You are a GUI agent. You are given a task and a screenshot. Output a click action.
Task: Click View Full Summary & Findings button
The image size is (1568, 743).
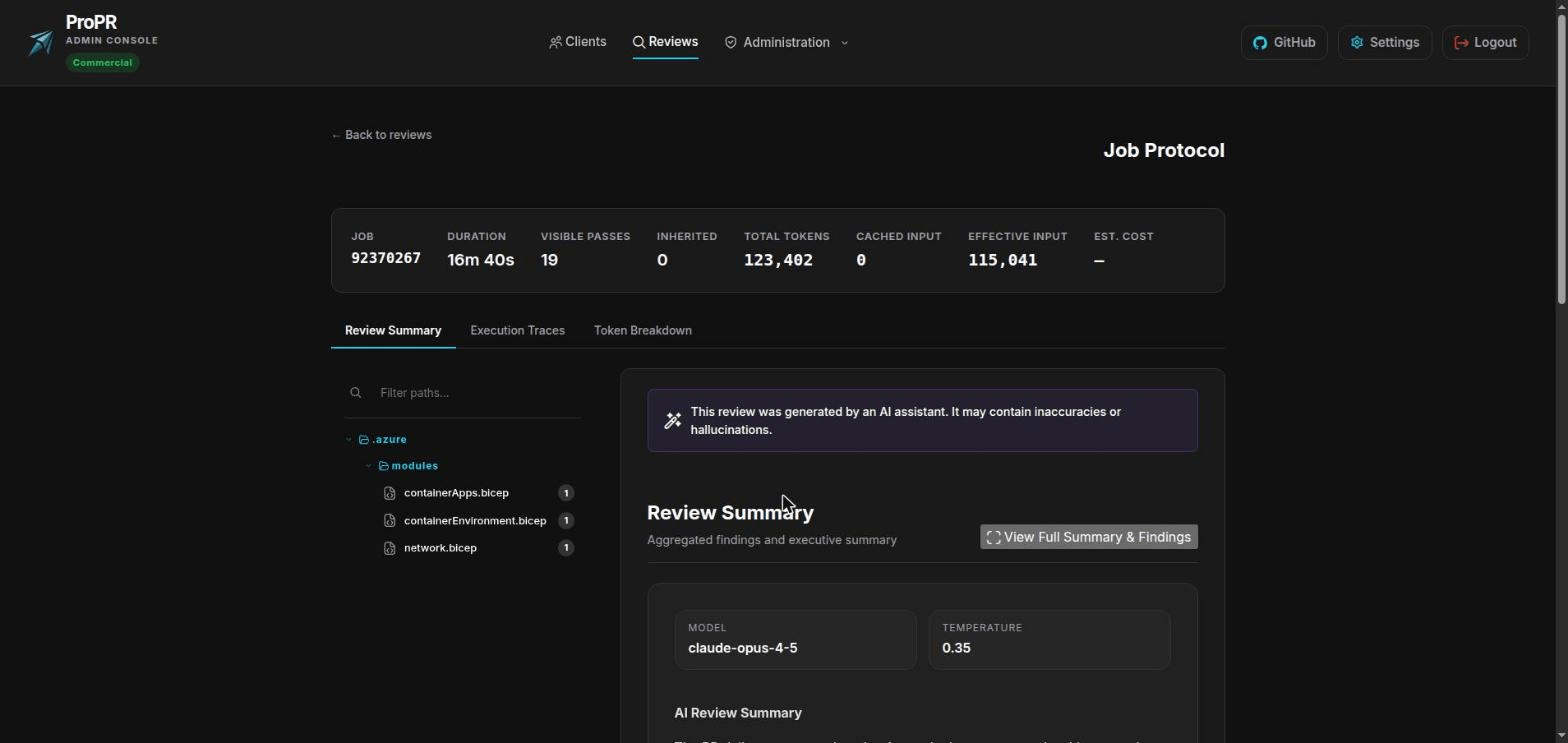pos(1089,537)
